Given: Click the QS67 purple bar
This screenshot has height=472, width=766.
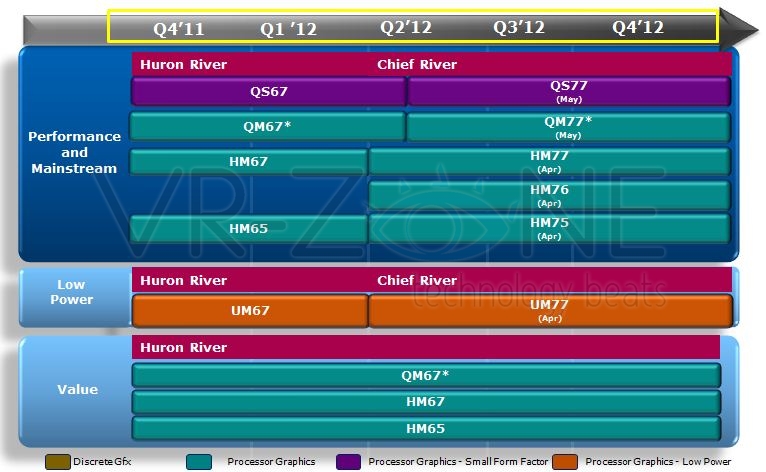Looking at the screenshot, I should [x=269, y=91].
